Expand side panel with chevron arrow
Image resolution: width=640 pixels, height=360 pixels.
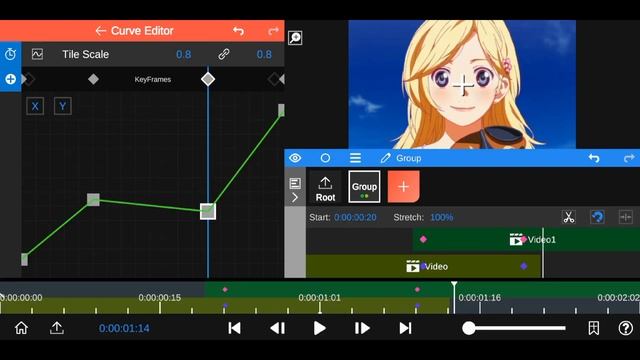[295, 198]
